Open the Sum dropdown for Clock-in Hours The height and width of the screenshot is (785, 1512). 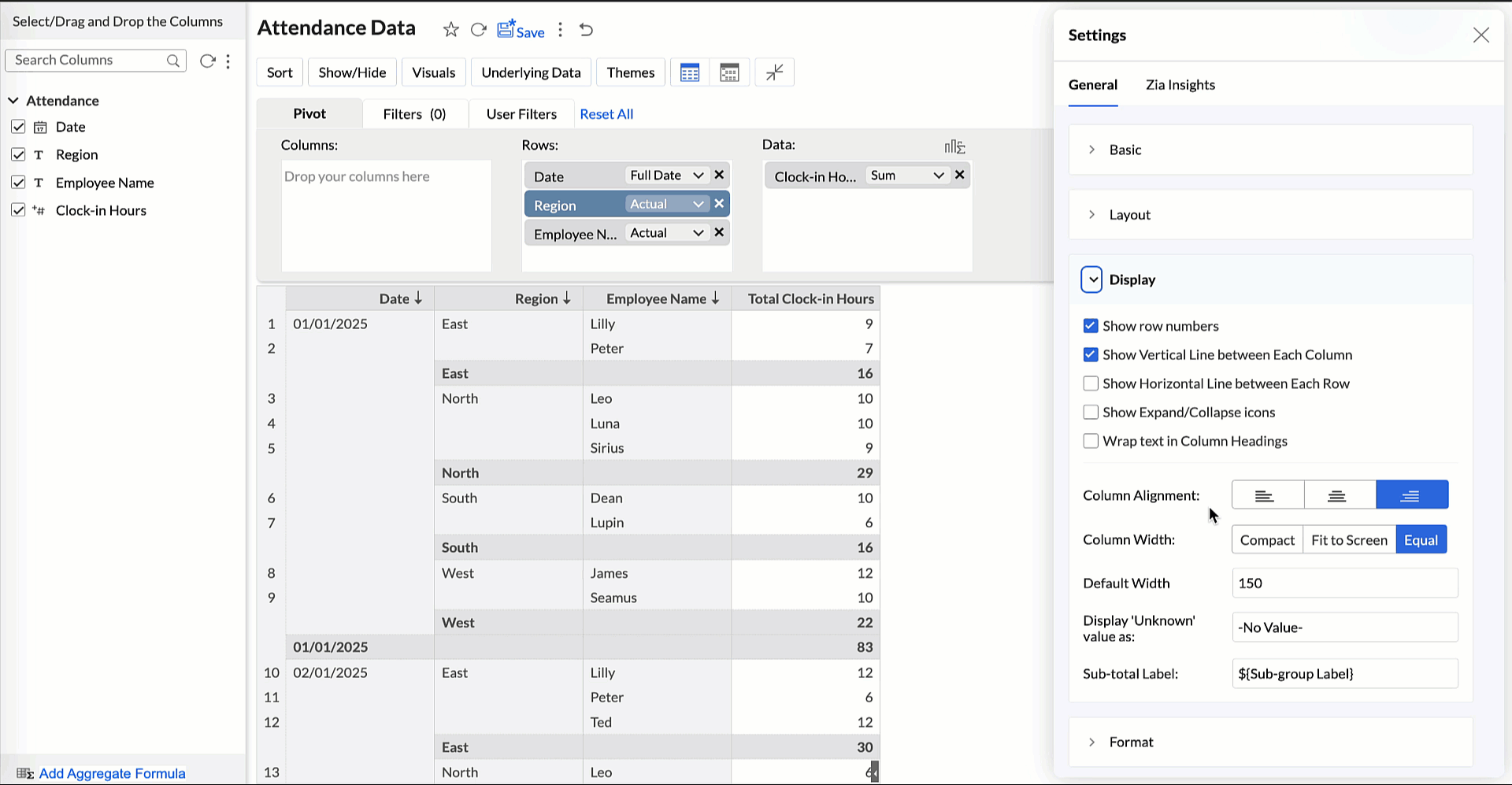[x=906, y=176]
